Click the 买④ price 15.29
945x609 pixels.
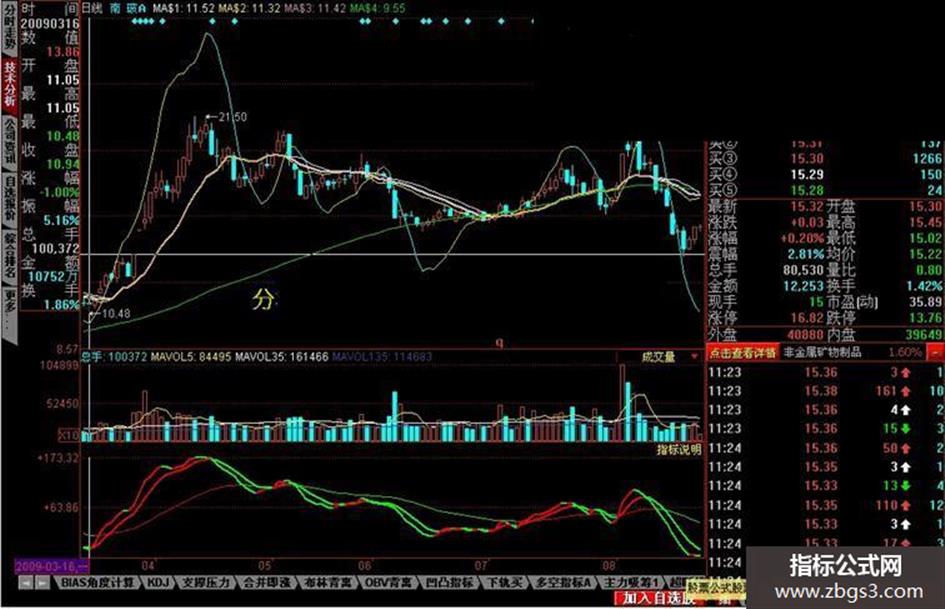806,174
